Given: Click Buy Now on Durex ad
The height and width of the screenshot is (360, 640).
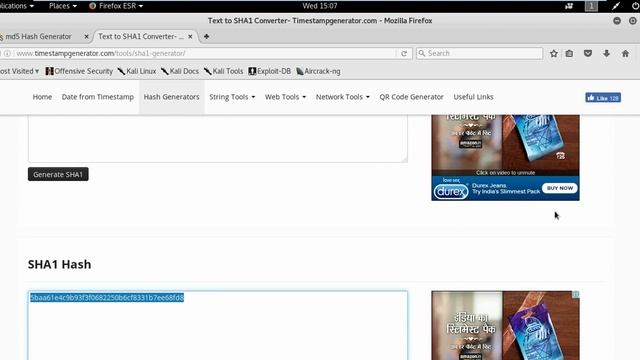Looking at the screenshot, I should (560, 188).
